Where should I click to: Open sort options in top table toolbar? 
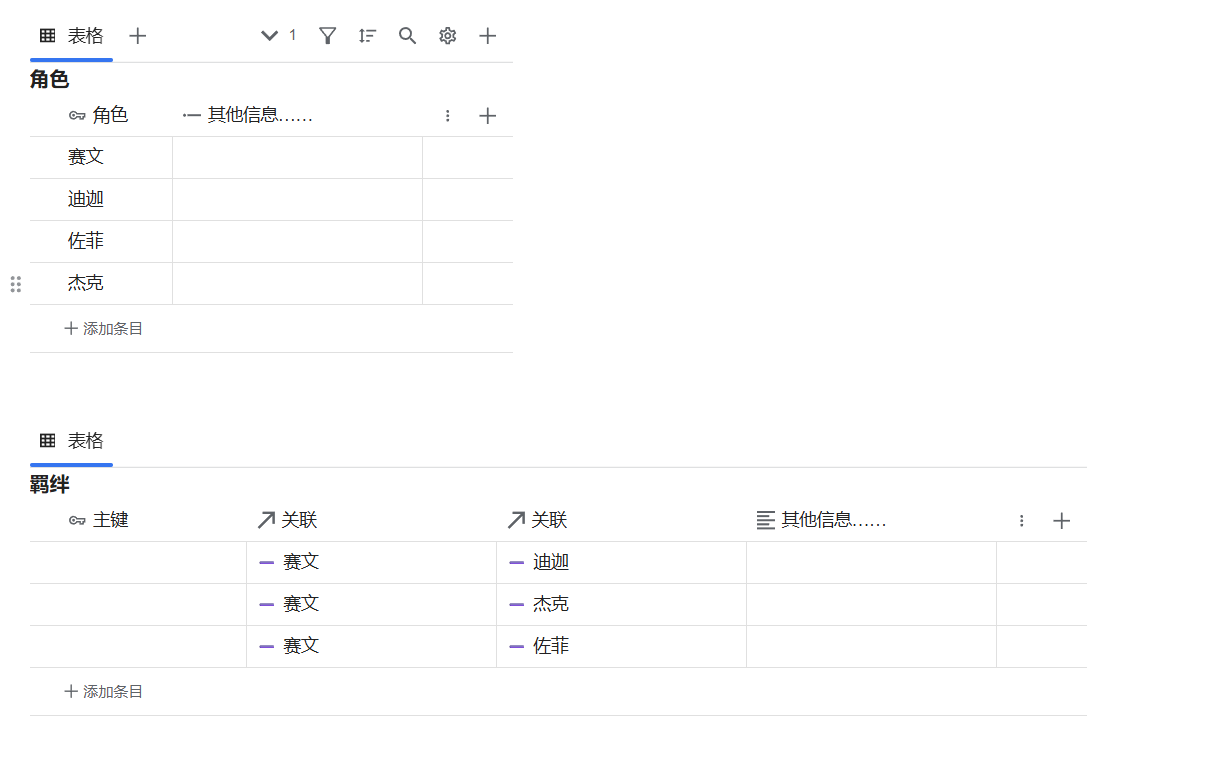(367, 36)
